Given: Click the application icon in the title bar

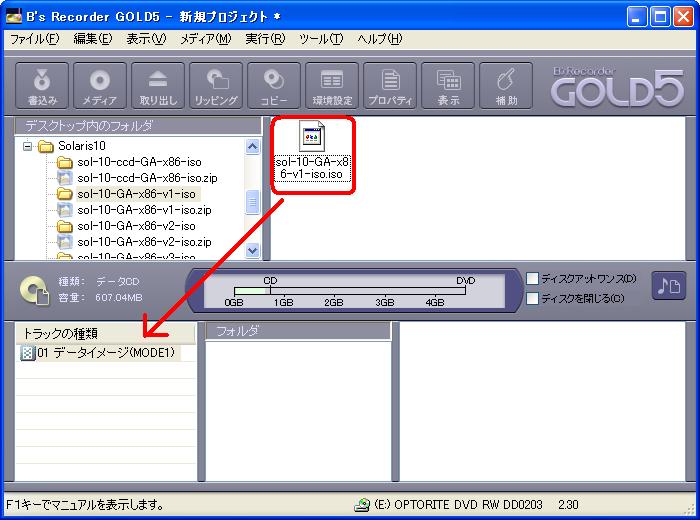Looking at the screenshot, I should coord(14,17).
